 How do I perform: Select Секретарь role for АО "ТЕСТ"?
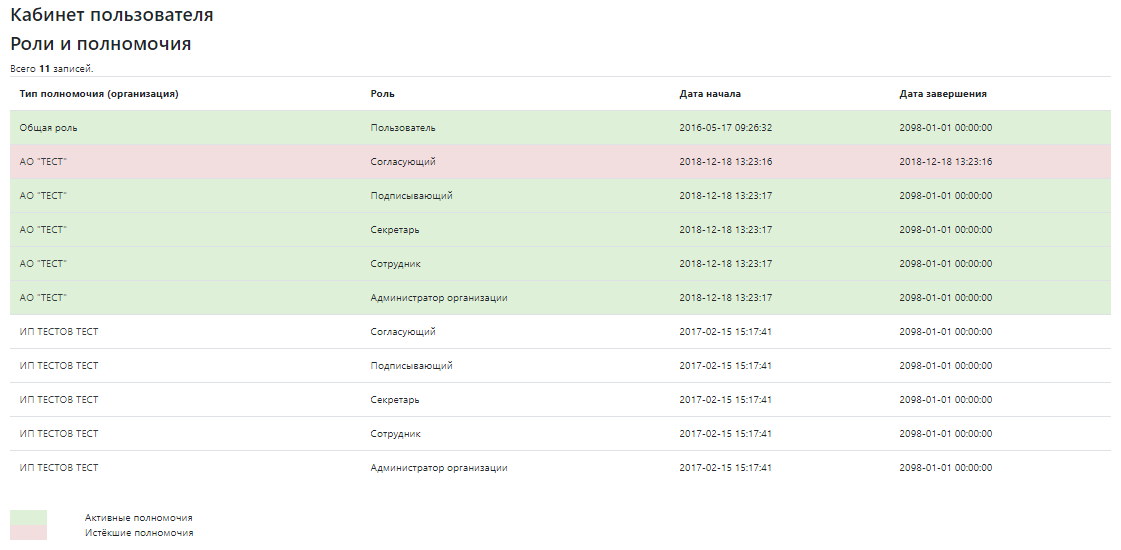(394, 230)
